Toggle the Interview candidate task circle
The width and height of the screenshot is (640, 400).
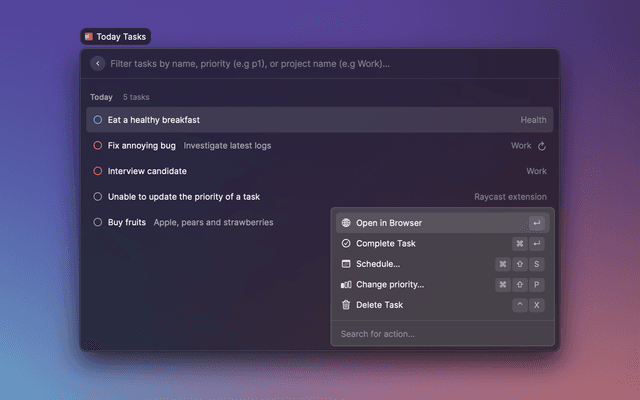(97, 171)
